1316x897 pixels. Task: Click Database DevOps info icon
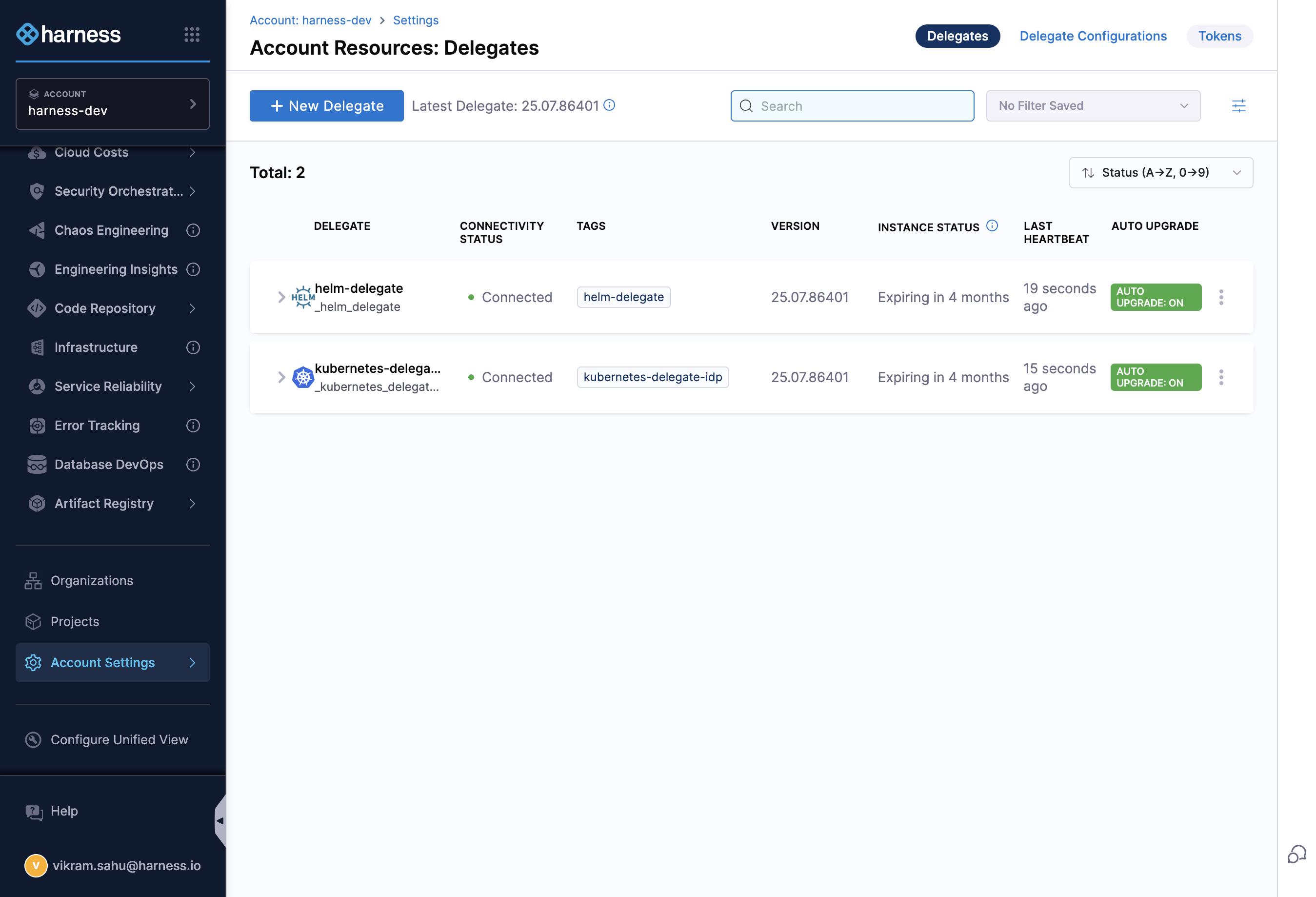coord(193,465)
